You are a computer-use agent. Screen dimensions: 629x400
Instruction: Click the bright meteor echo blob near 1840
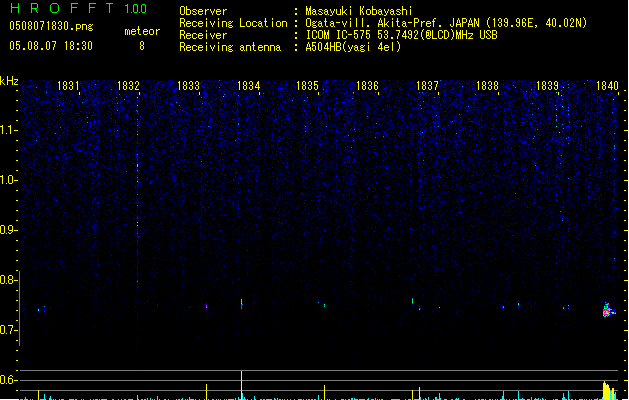(x=608, y=311)
